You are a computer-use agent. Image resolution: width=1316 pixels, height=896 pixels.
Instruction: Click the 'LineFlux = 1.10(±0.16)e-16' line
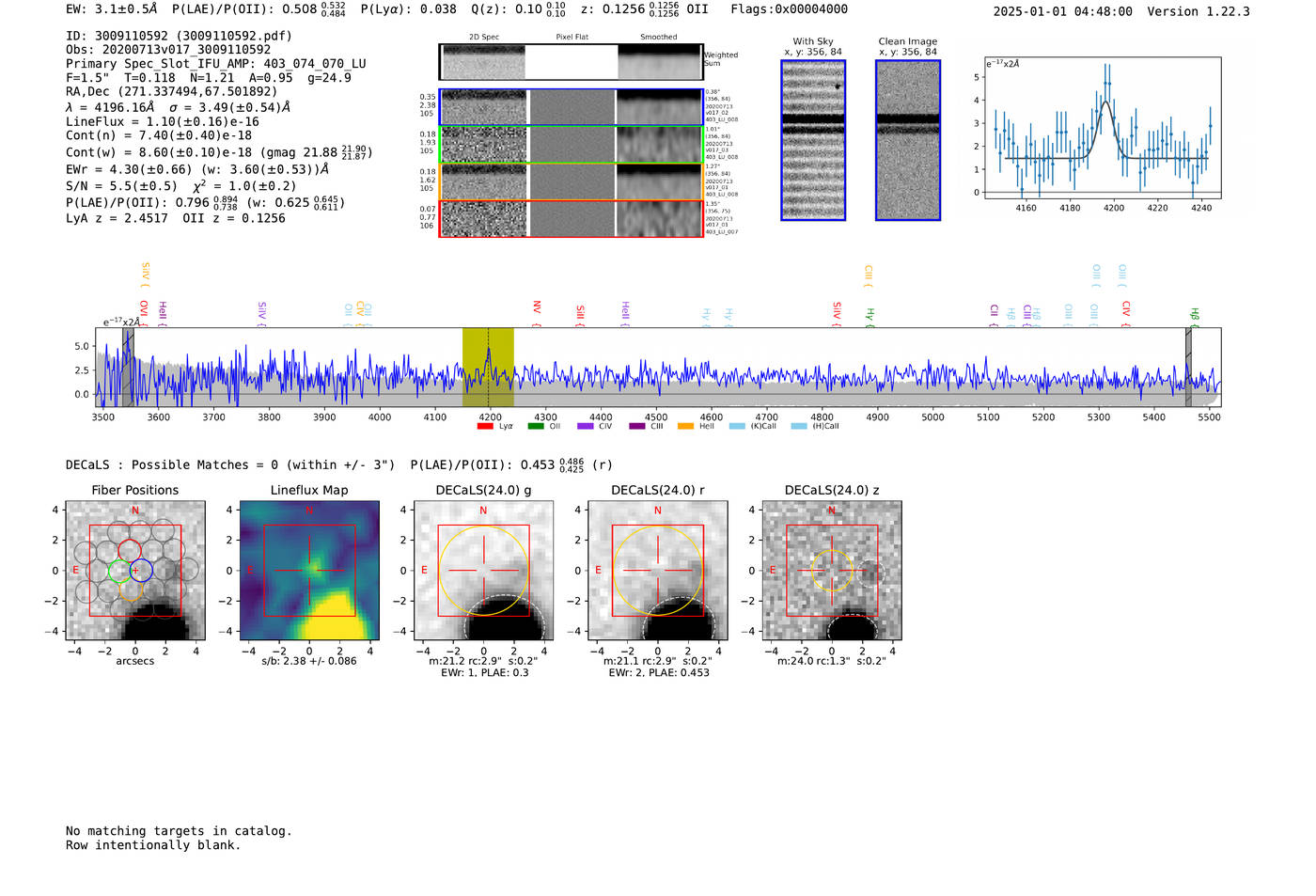click(163, 121)
